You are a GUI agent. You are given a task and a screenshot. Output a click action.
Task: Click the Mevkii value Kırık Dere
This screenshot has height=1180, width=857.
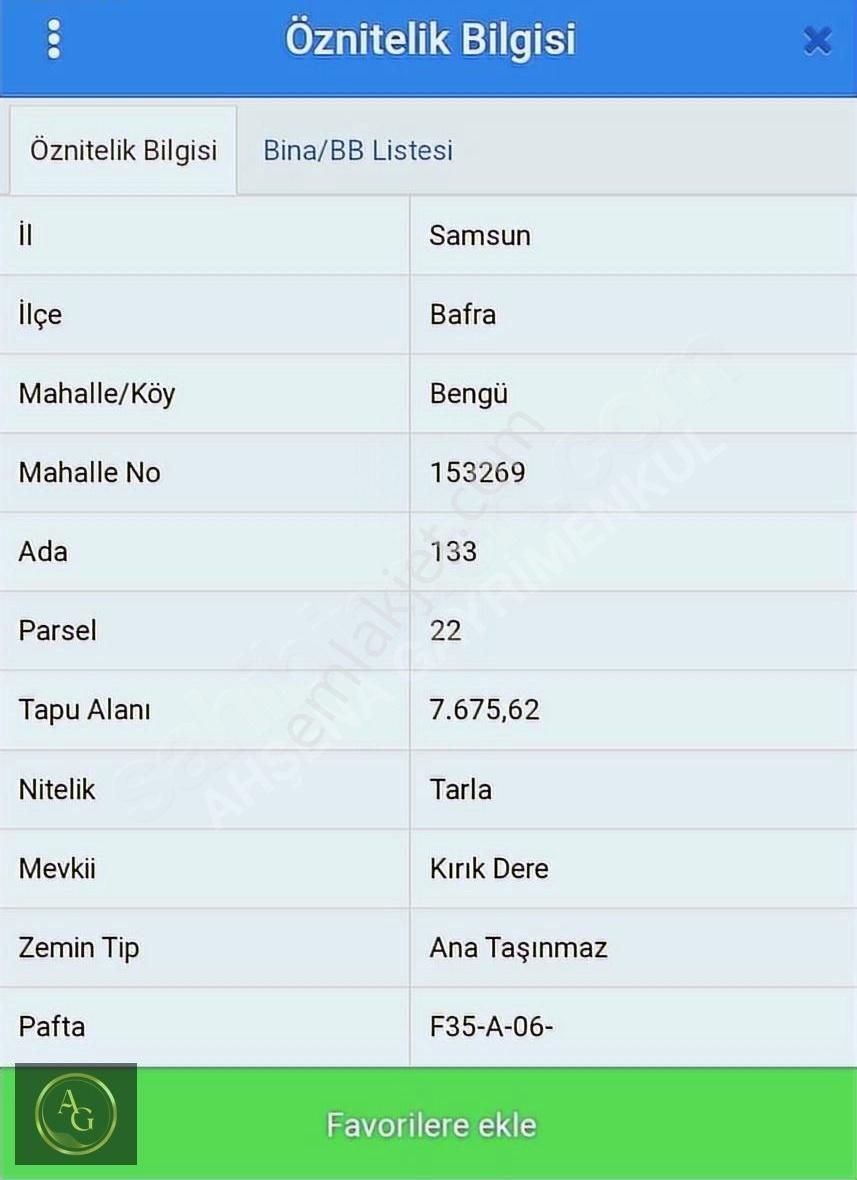pos(489,868)
